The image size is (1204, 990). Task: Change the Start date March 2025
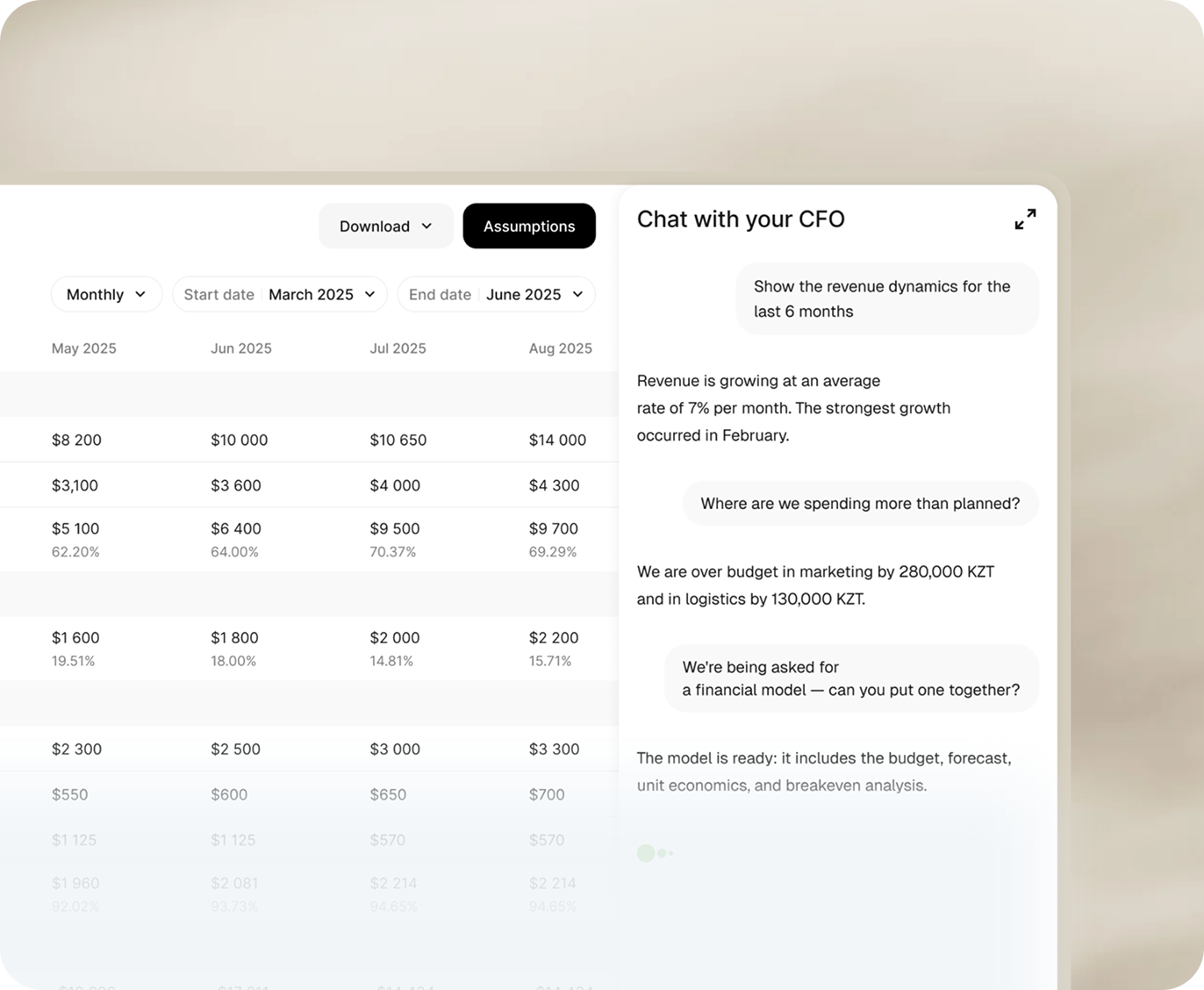[x=279, y=295]
